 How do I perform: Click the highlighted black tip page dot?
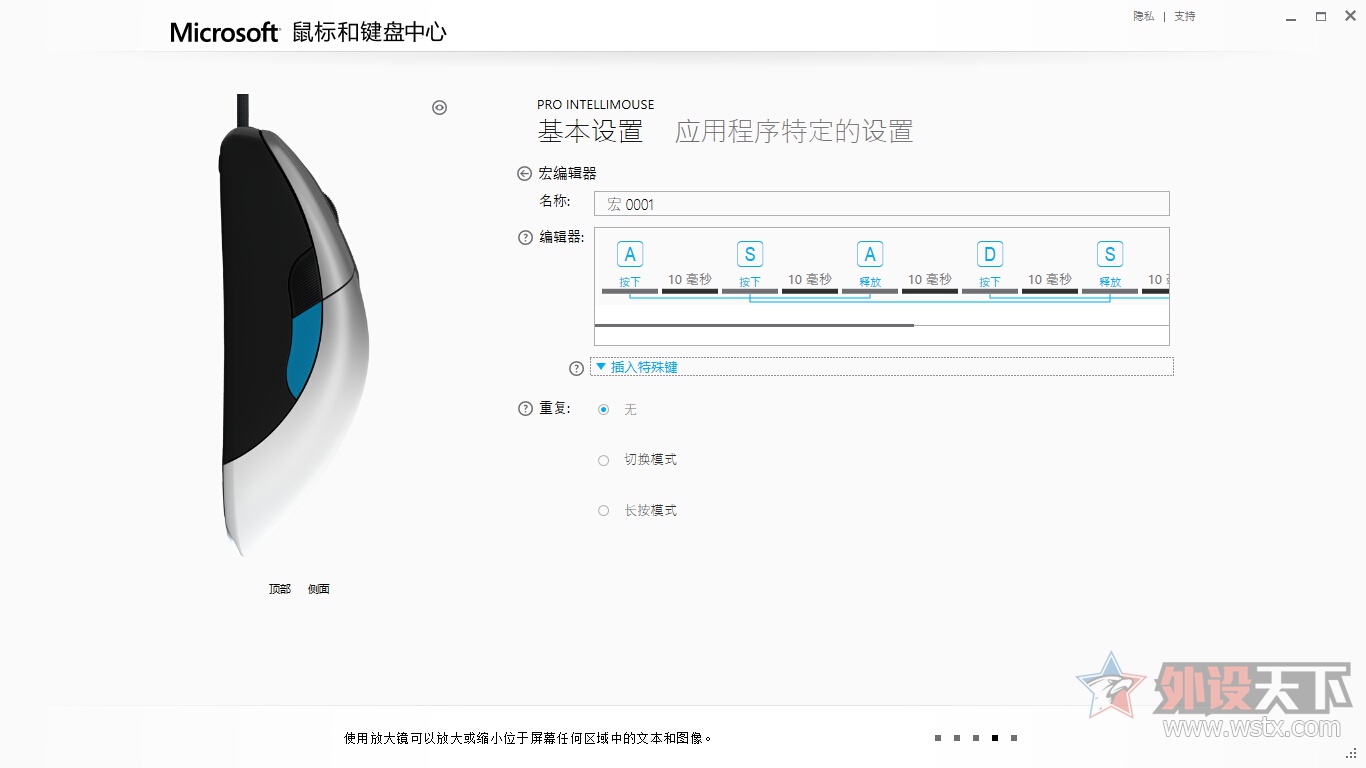pos(995,738)
